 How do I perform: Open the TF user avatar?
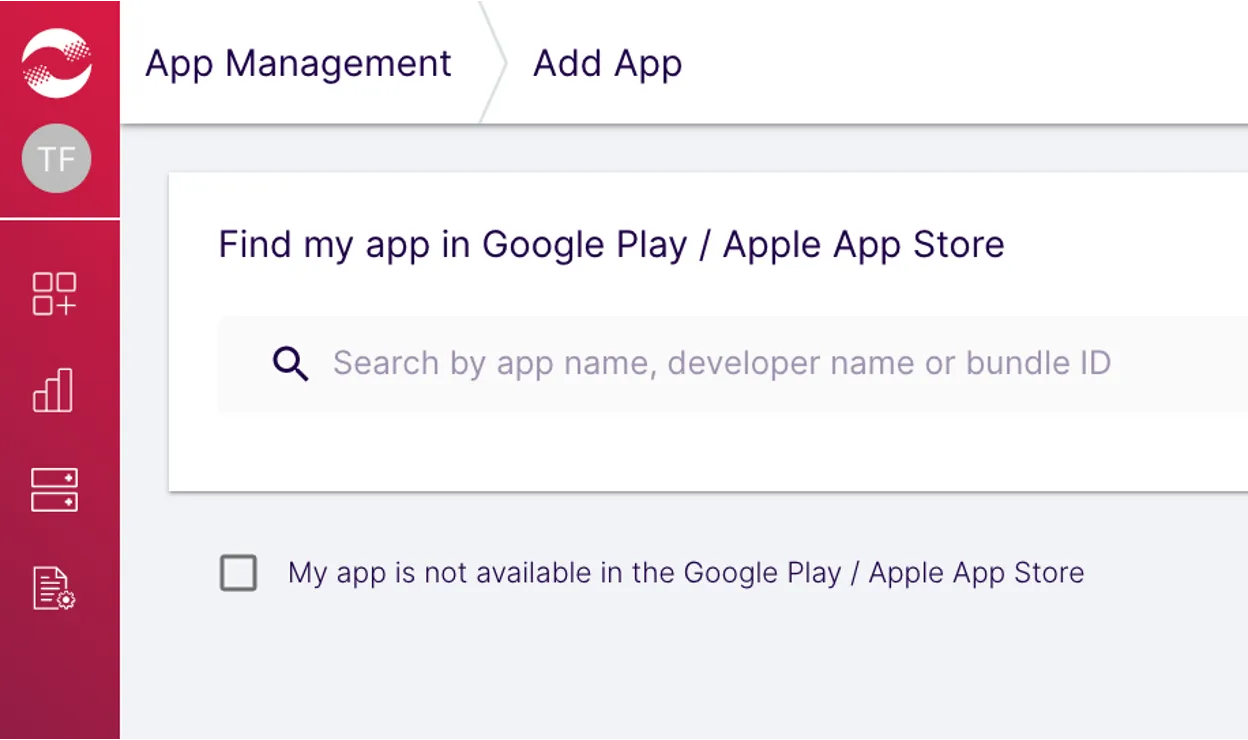(56, 157)
